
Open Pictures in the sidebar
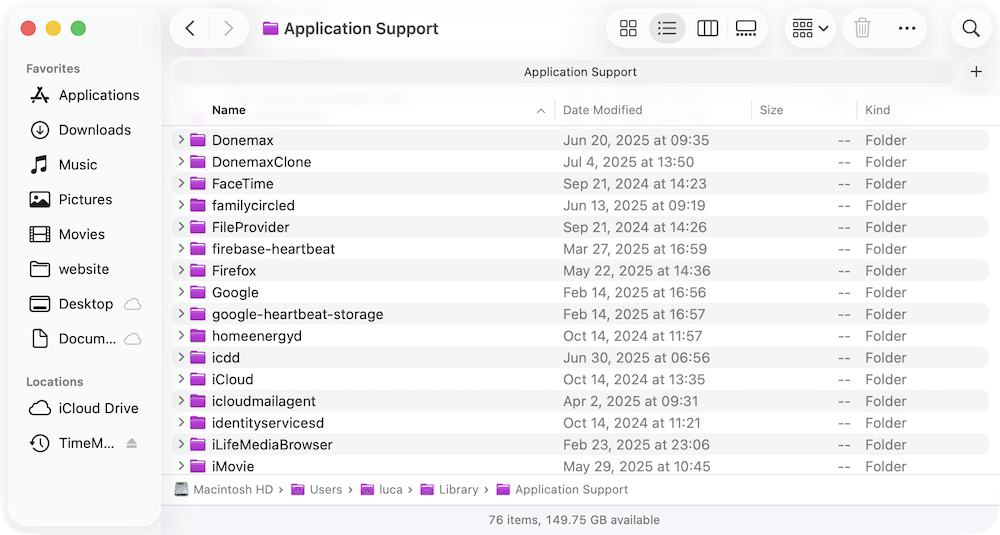(x=71, y=200)
